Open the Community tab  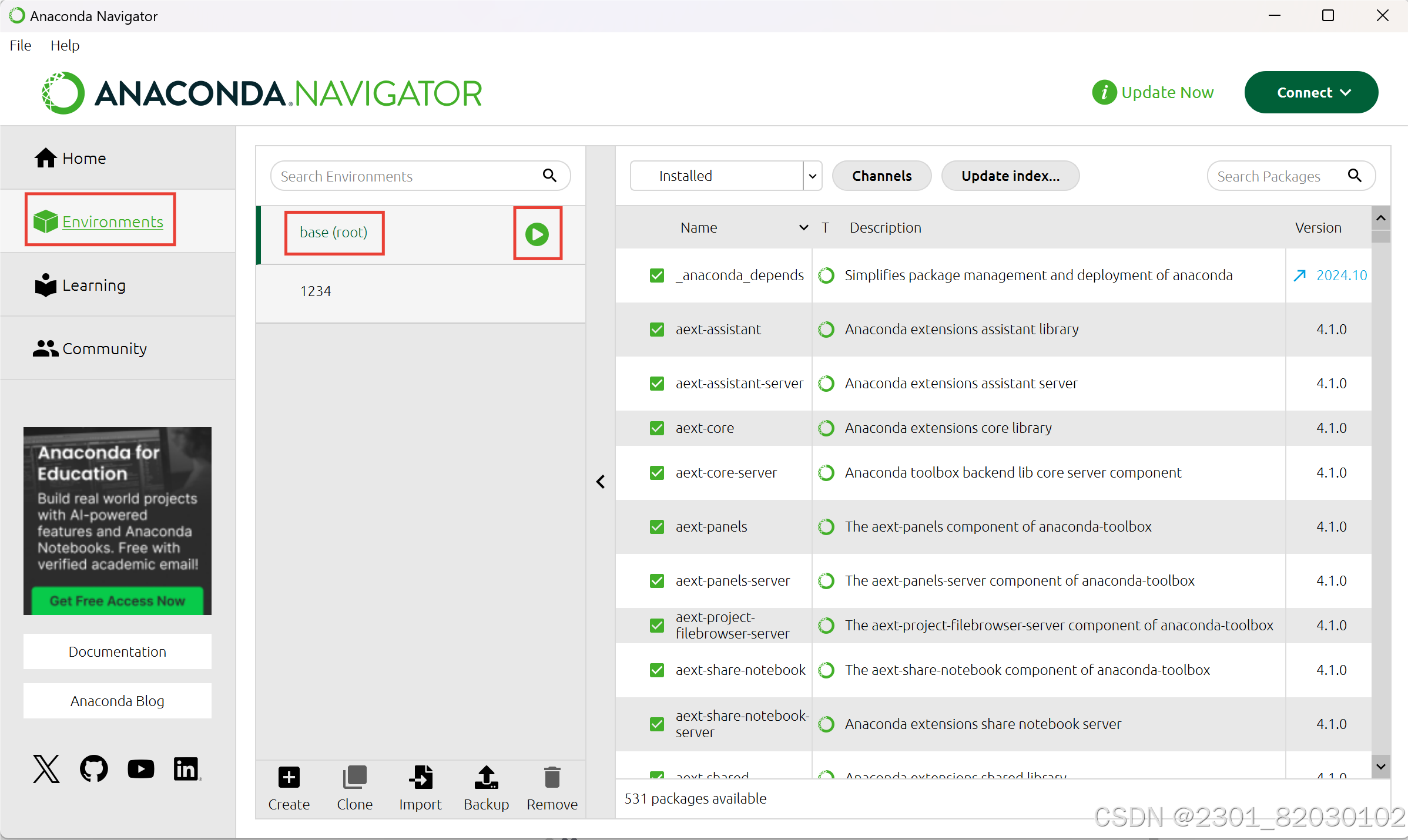pos(118,348)
